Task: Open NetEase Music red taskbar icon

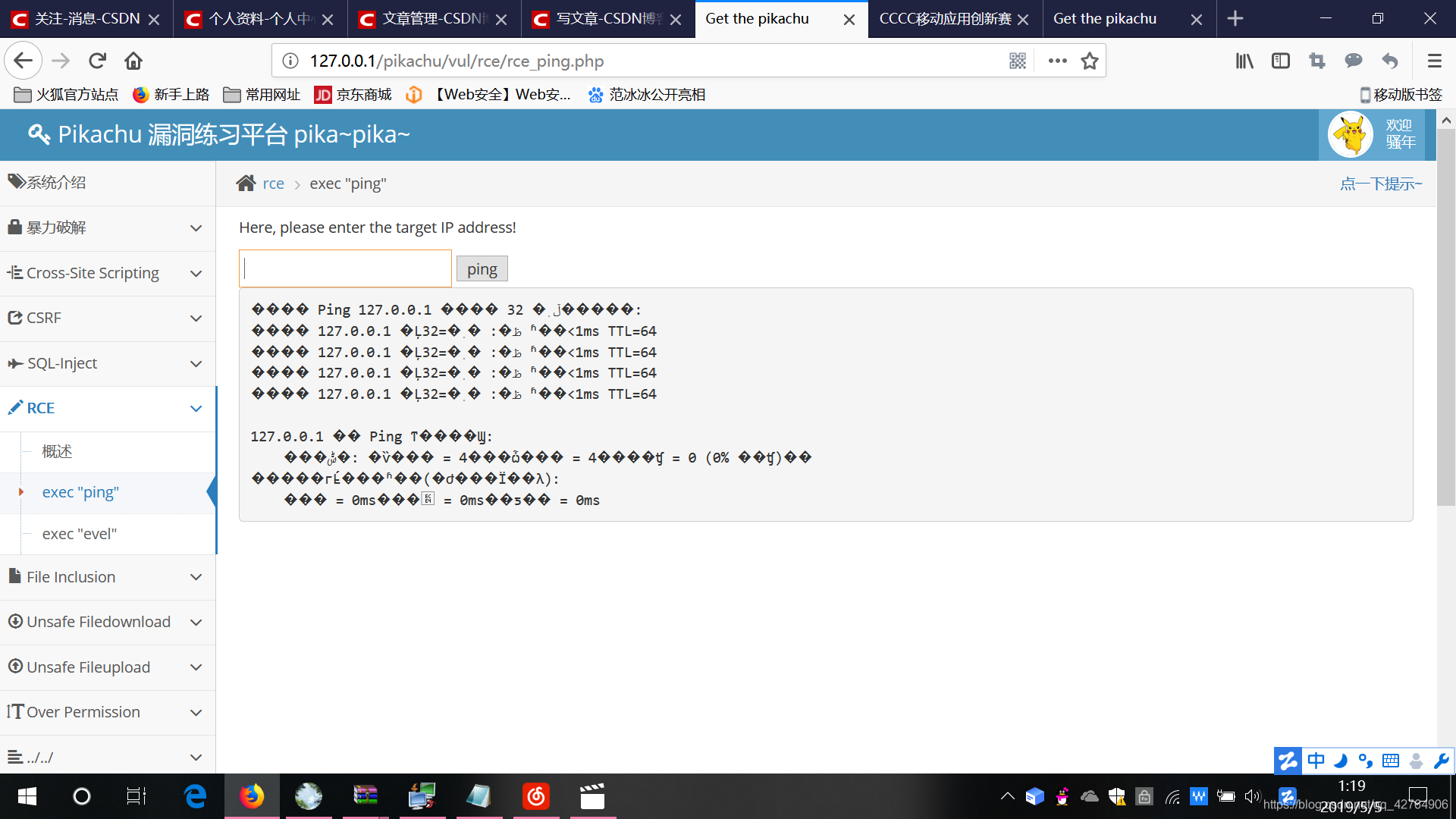Action: pyautogui.click(x=536, y=796)
